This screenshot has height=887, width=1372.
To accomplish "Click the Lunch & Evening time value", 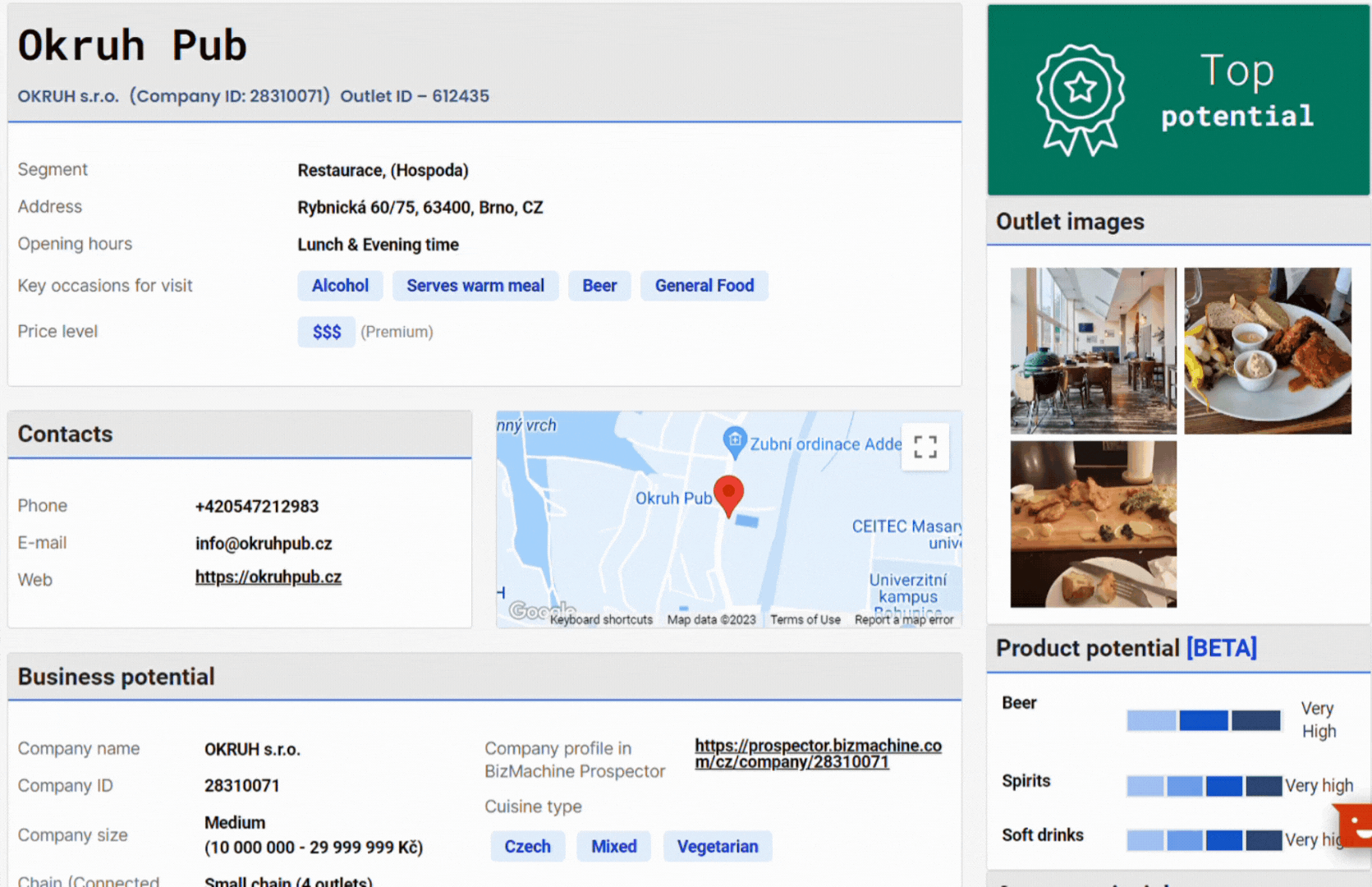I will [378, 245].
